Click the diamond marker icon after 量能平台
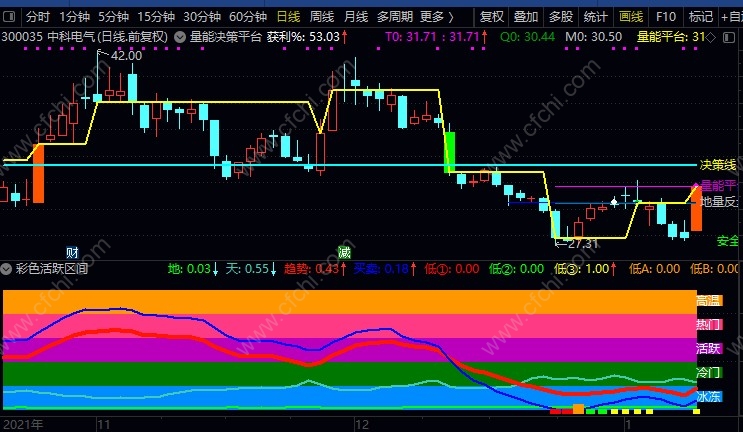Image resolution: width=743 pixels, height=432 pixels. pos(711,37)
